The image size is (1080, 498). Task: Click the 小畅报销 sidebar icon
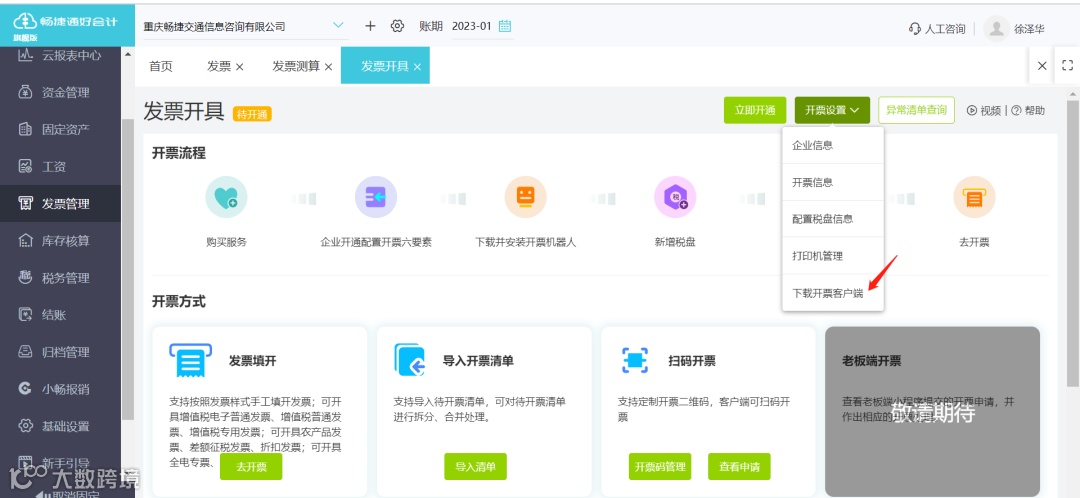25,389
